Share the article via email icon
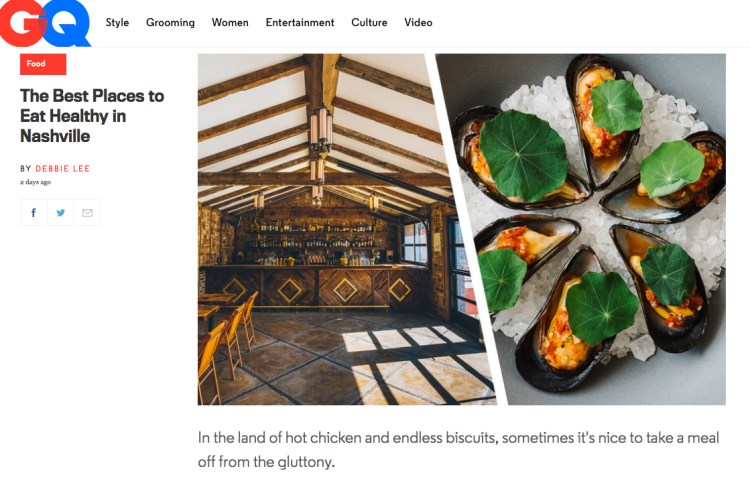 [x=87, y=213]
